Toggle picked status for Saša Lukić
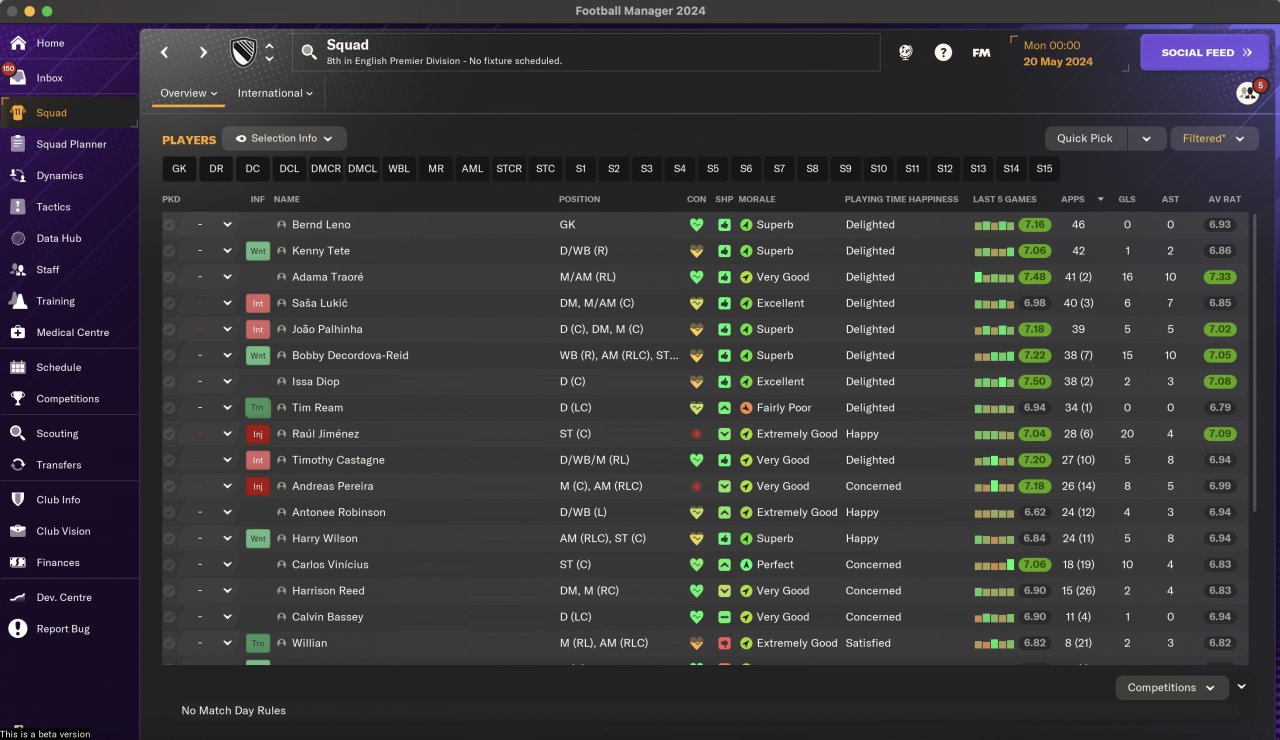 (169, 303)
